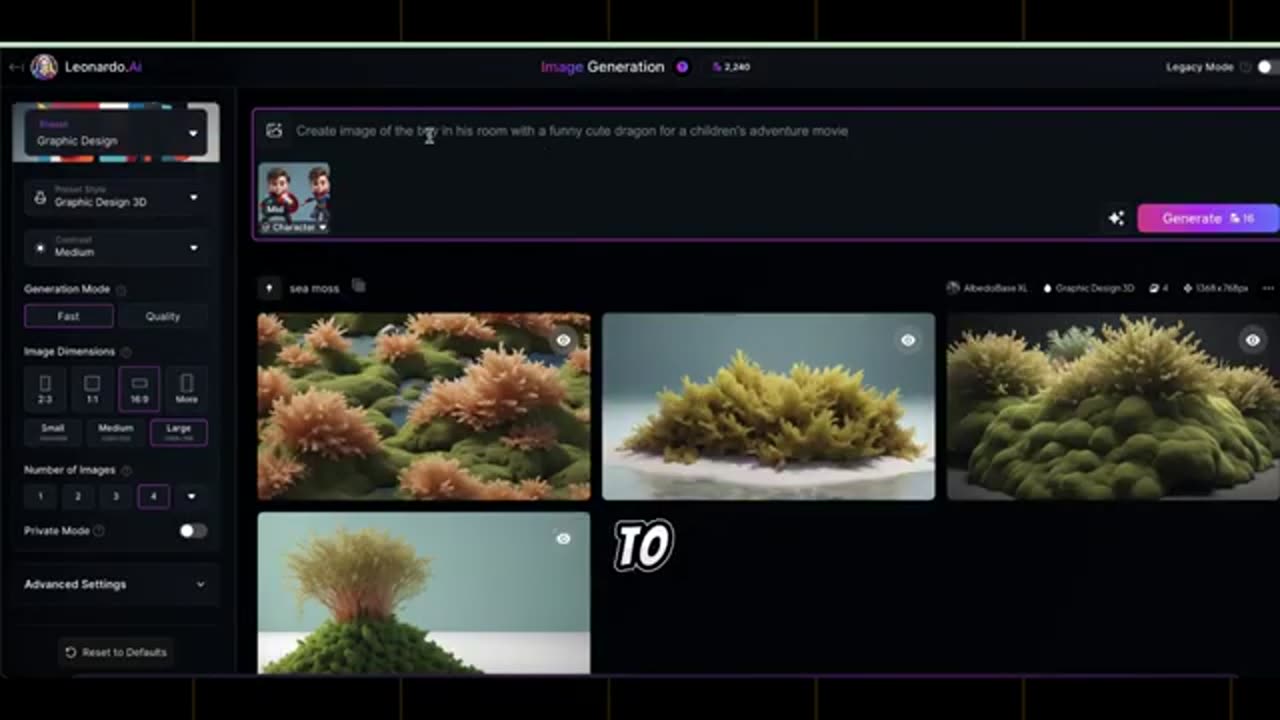This screenshot has height=720, width=1280.
Task: Select the 16:9 aspect ratio
Action: (x=139, y=389)
